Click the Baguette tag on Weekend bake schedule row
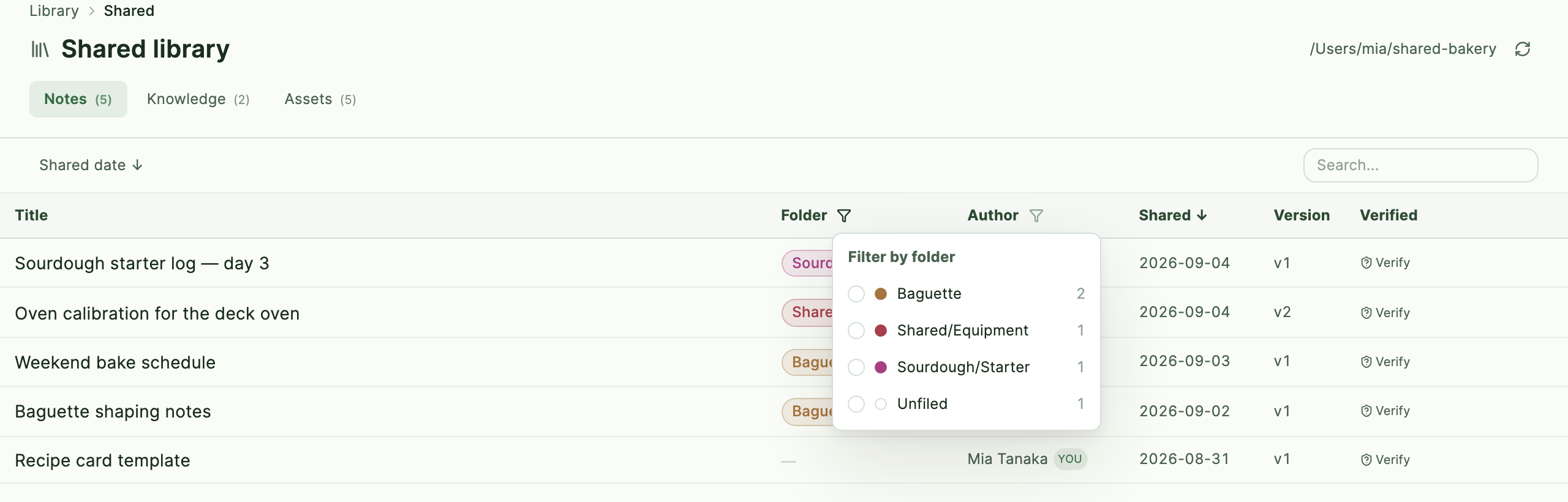Screen dimensions: 1568x502 807,362
